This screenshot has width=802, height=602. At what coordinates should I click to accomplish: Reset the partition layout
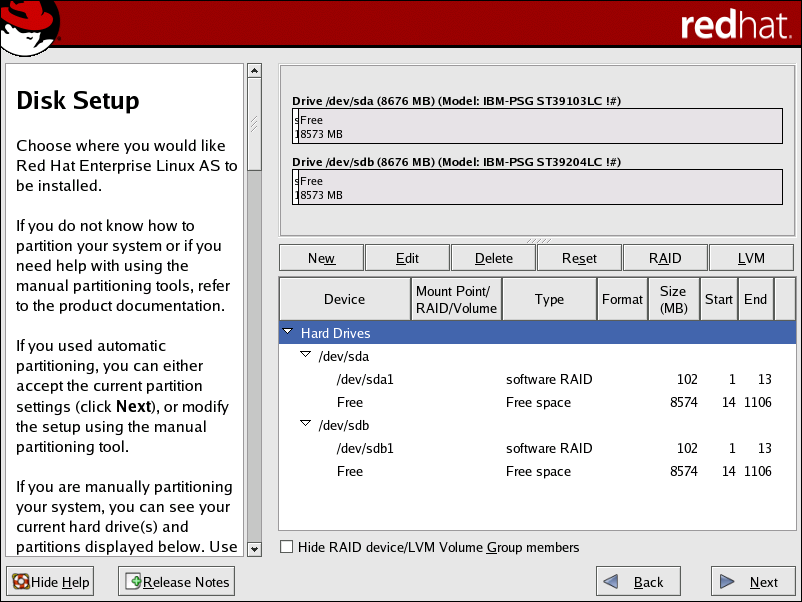[x=578, y=257]
